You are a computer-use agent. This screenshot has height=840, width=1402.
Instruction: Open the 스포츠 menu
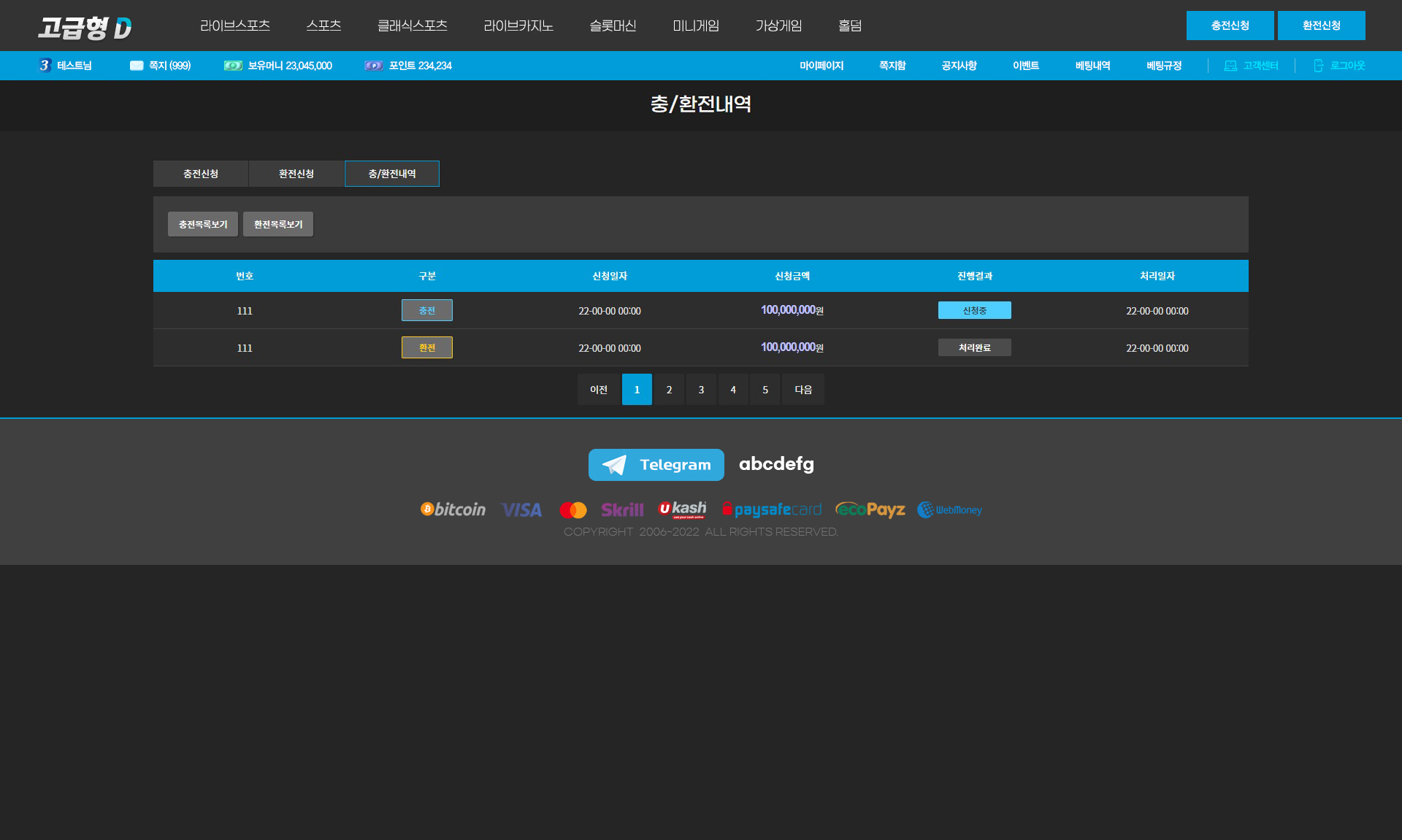(323, 26)
